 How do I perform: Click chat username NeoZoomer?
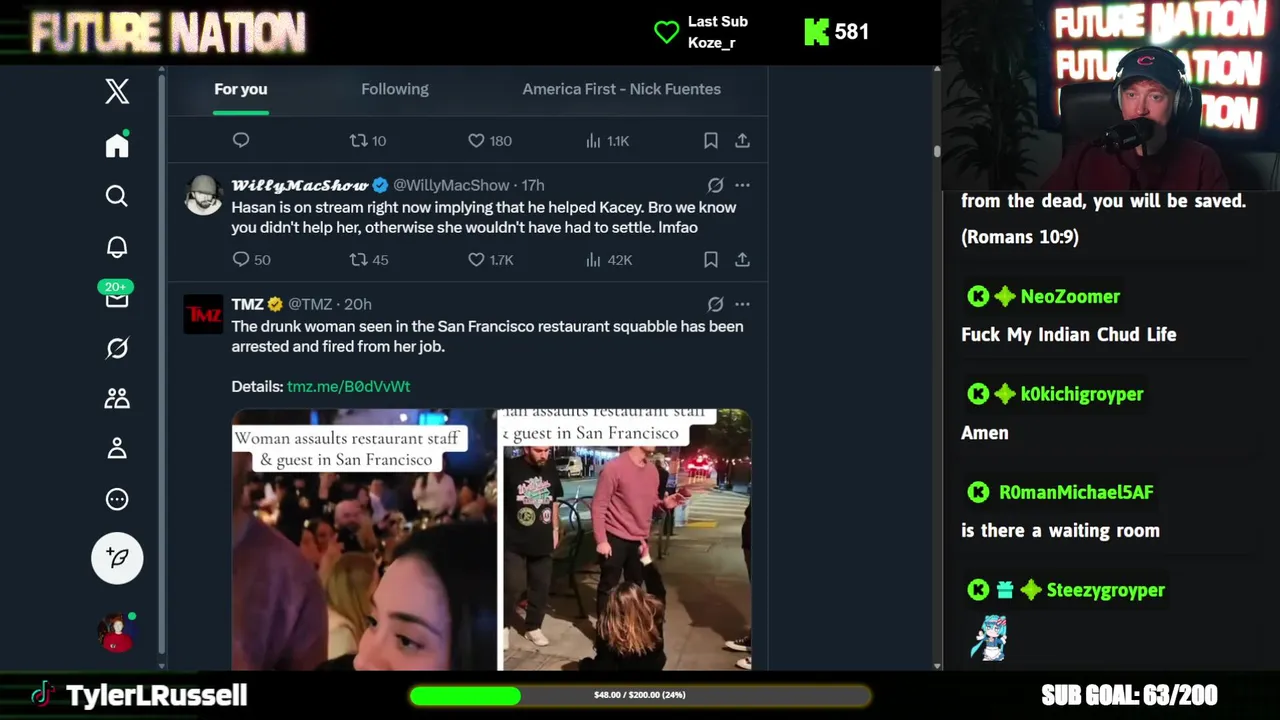click(x=1070, y=296)
